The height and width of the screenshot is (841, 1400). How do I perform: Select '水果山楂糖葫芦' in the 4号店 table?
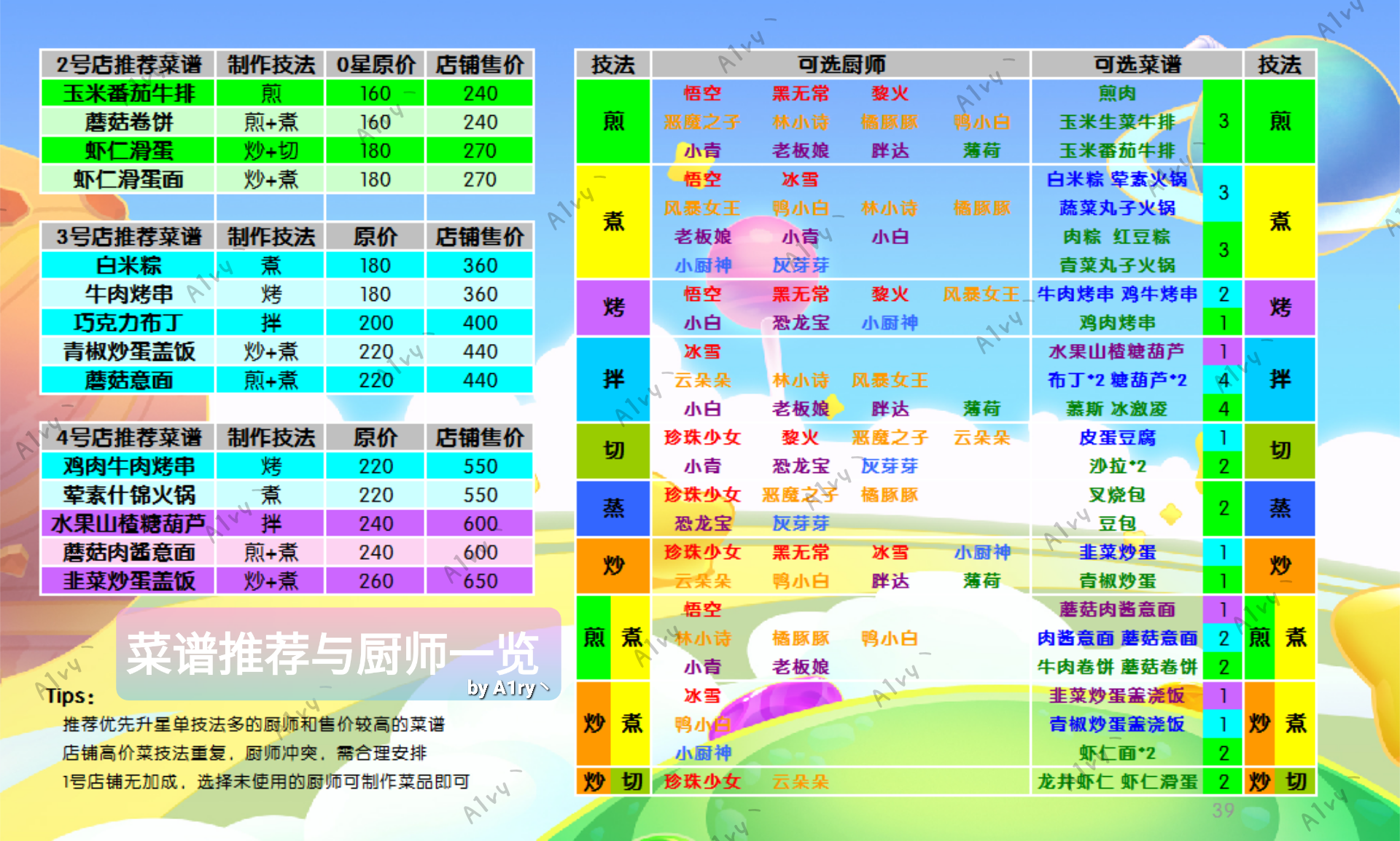[x=128, y=523]
